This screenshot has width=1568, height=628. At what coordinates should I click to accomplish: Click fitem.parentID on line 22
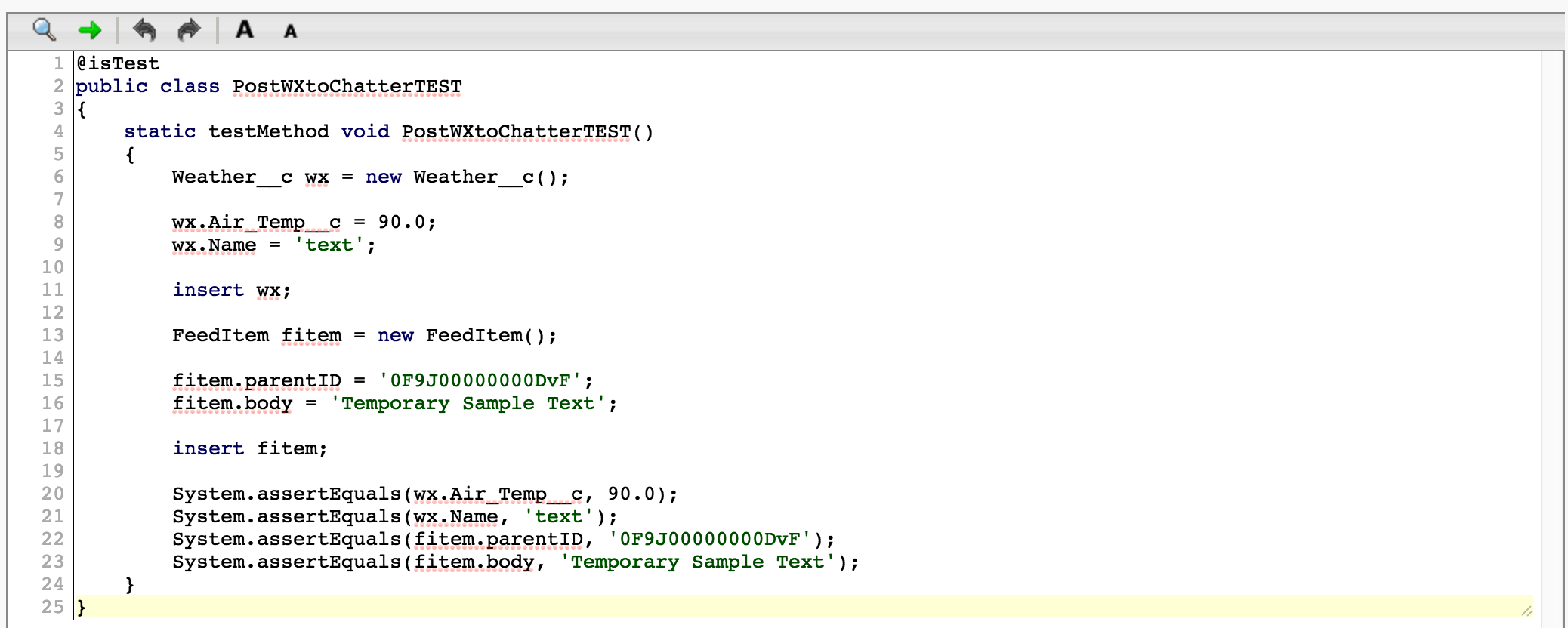pyautogui.click(x=498, y=540)
